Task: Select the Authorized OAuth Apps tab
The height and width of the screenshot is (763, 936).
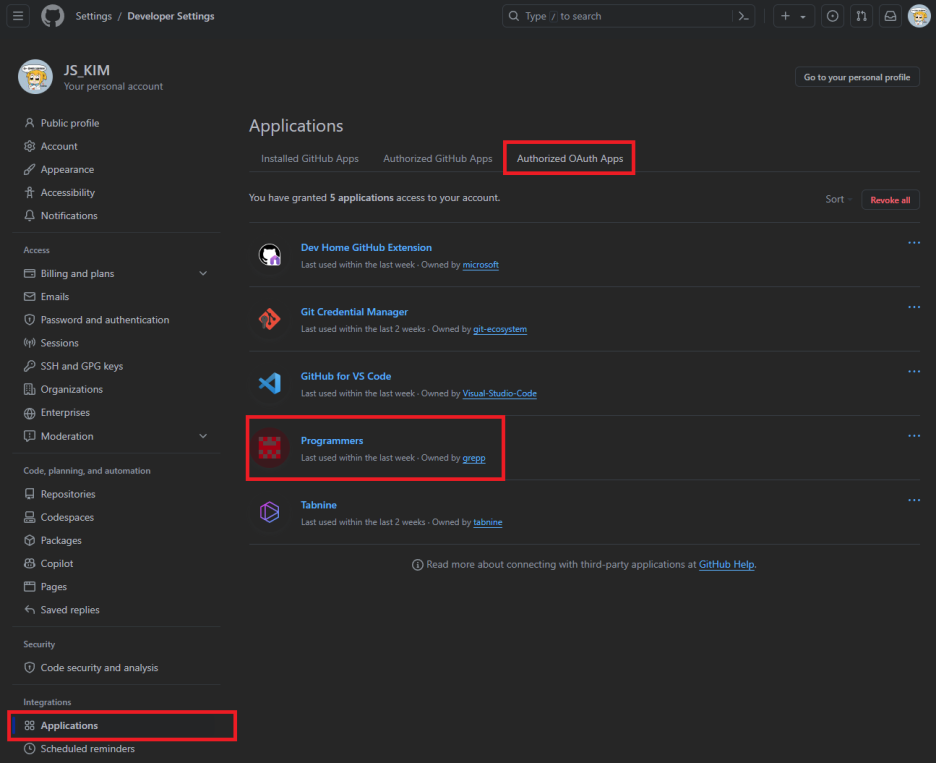Action: tap(570, 159)
